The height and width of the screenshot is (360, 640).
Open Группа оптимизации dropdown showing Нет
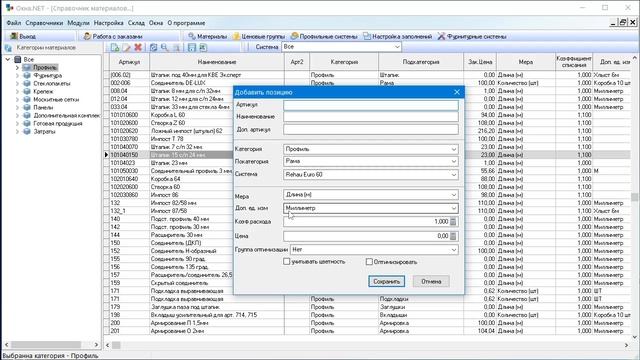[453, 249]
